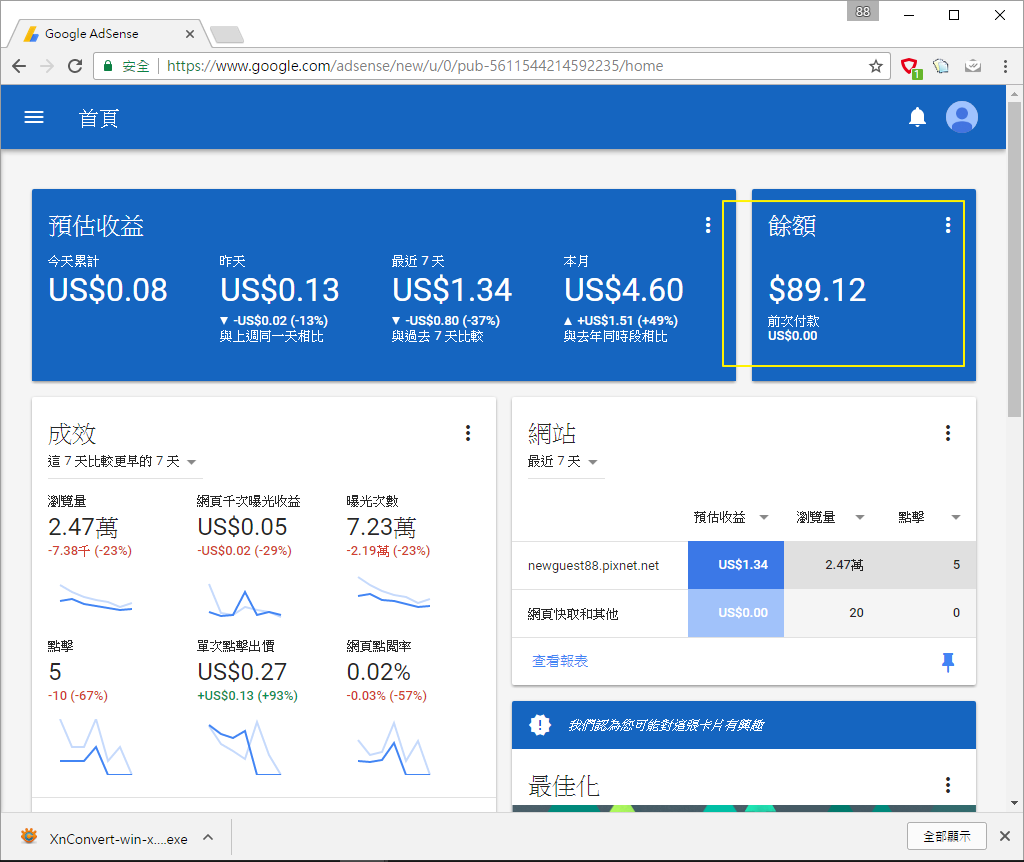The image size is (1024, 862).
Task: Open the notifications bell
Action: (x=917, y=118)
